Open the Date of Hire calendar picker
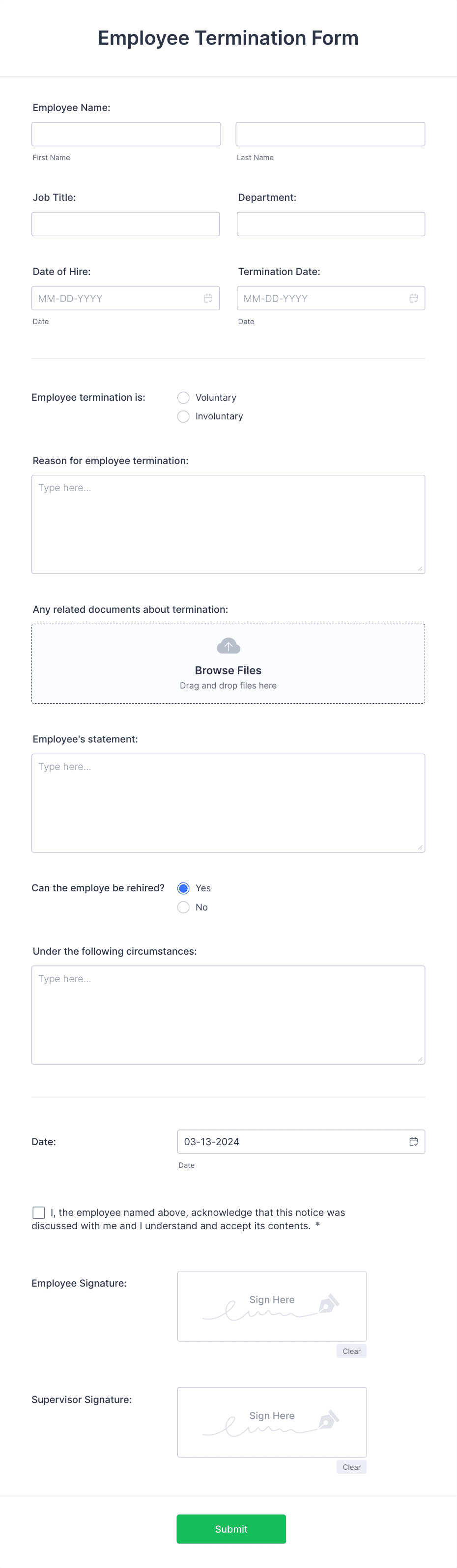This screenshot has width=457, height=1568. pos(208,298)
